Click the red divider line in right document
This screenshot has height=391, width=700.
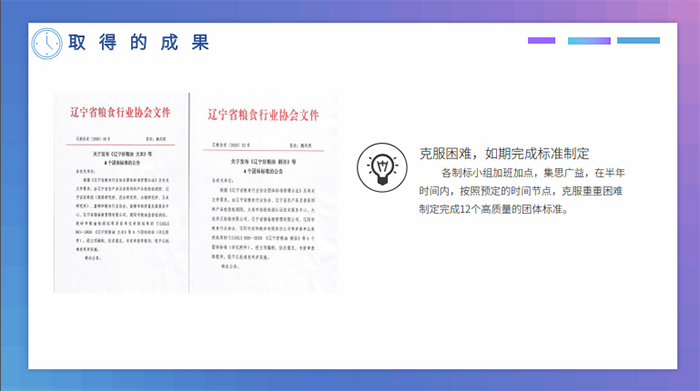click(x=263, y=150)
